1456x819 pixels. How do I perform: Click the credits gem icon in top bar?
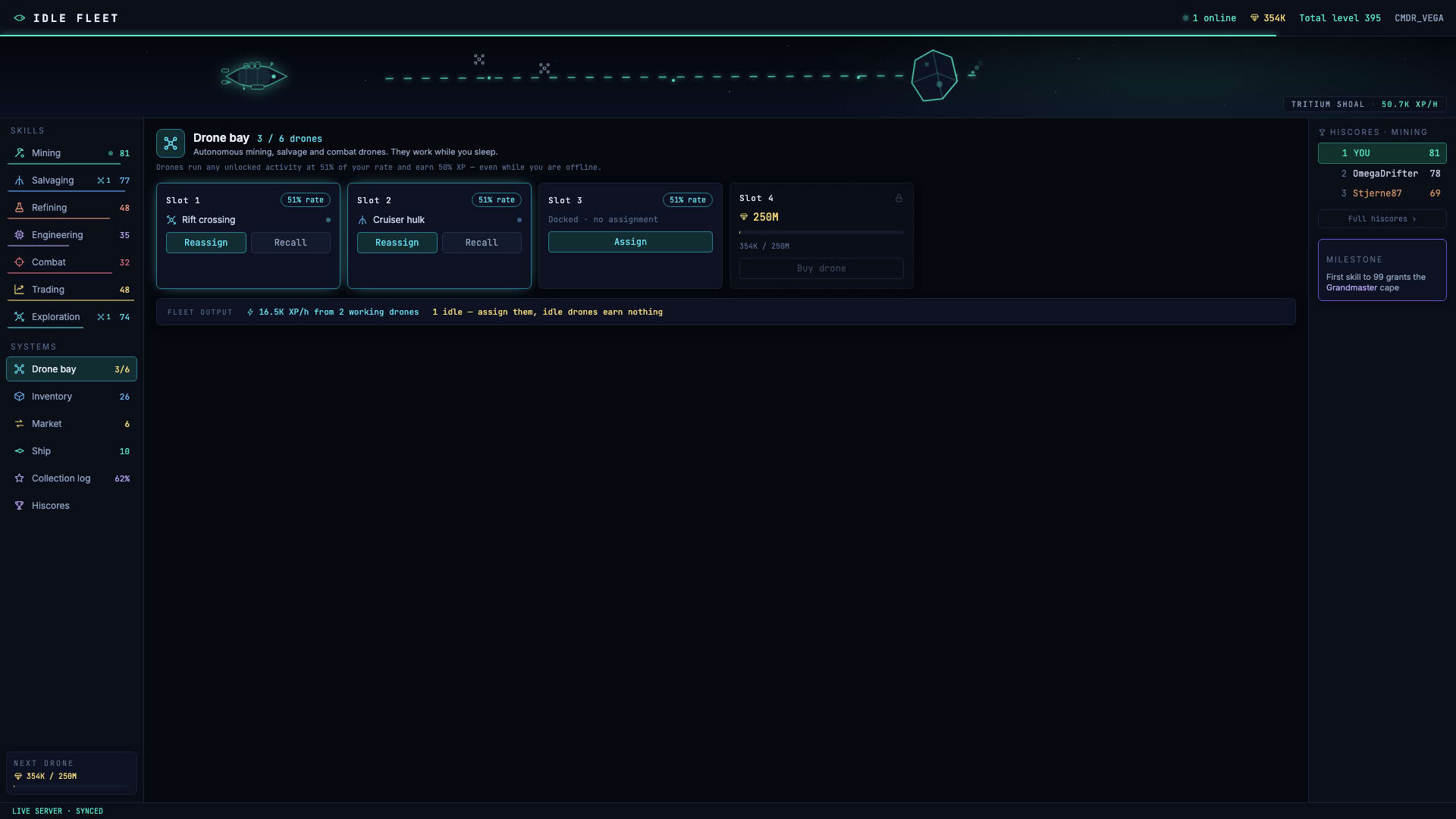(x=1254, y=18)
